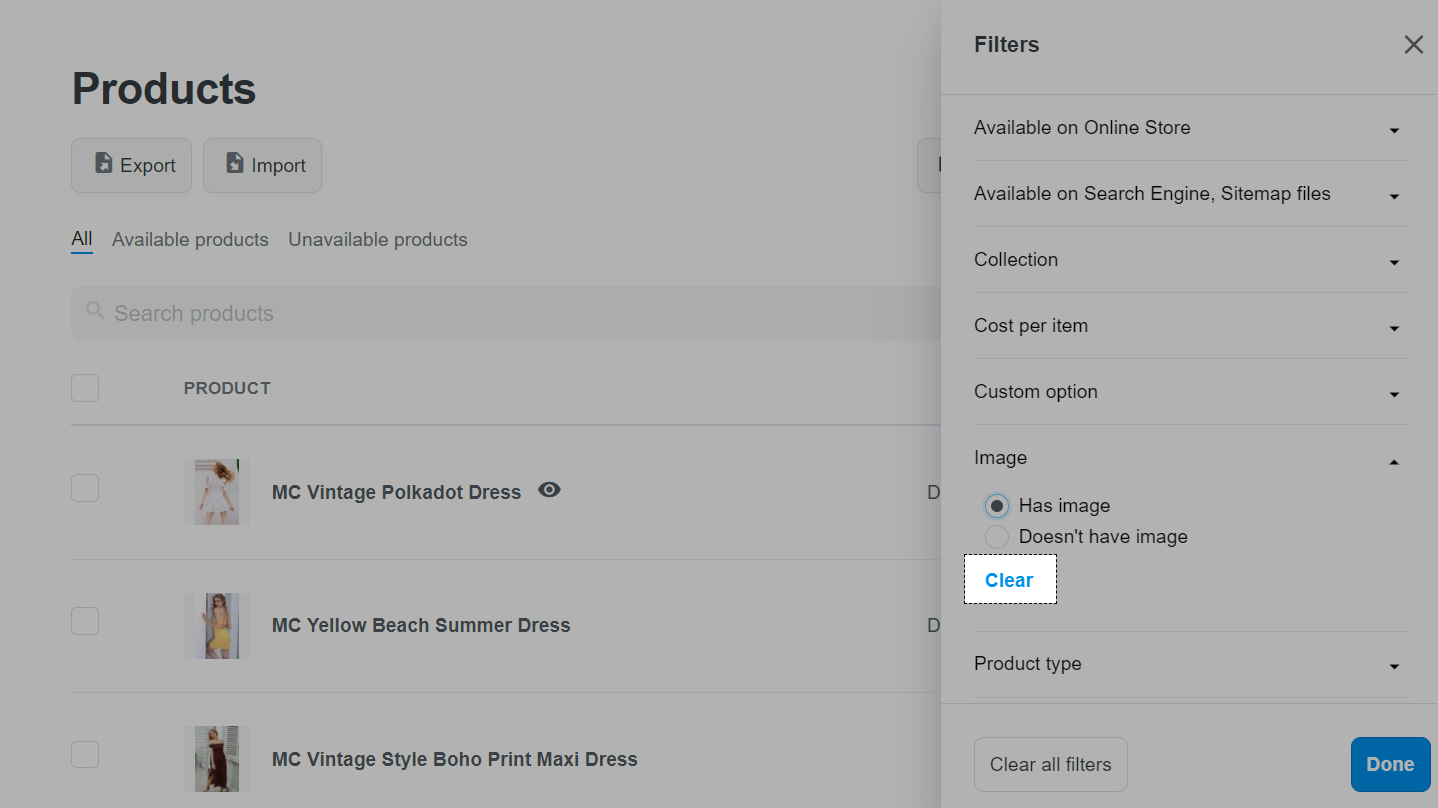Open the MC Yellow Beach Summer Dress thumbnail
This screenshot has height=808, width=1438.
pos(217,626)
